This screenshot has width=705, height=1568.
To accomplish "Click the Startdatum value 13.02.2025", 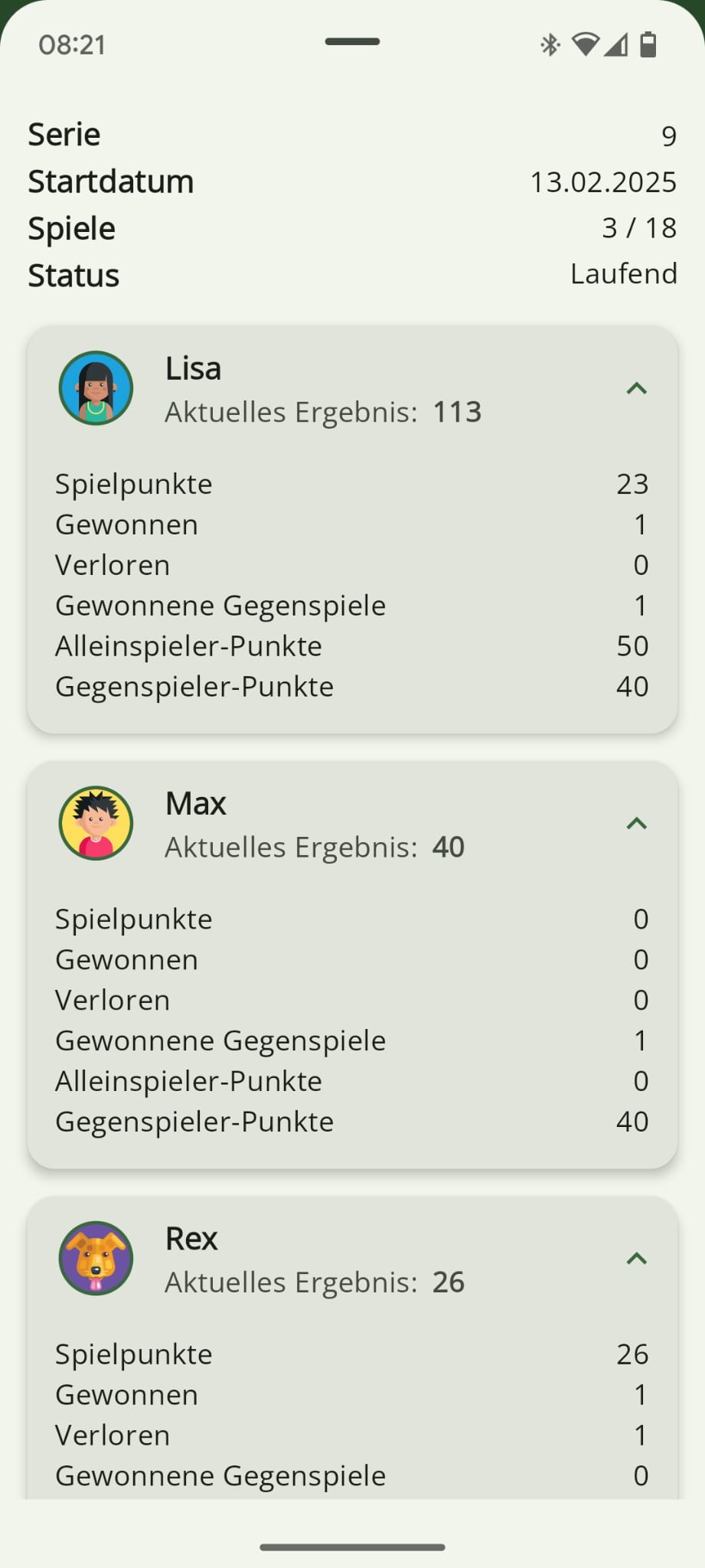I will (x=603, y=182).
